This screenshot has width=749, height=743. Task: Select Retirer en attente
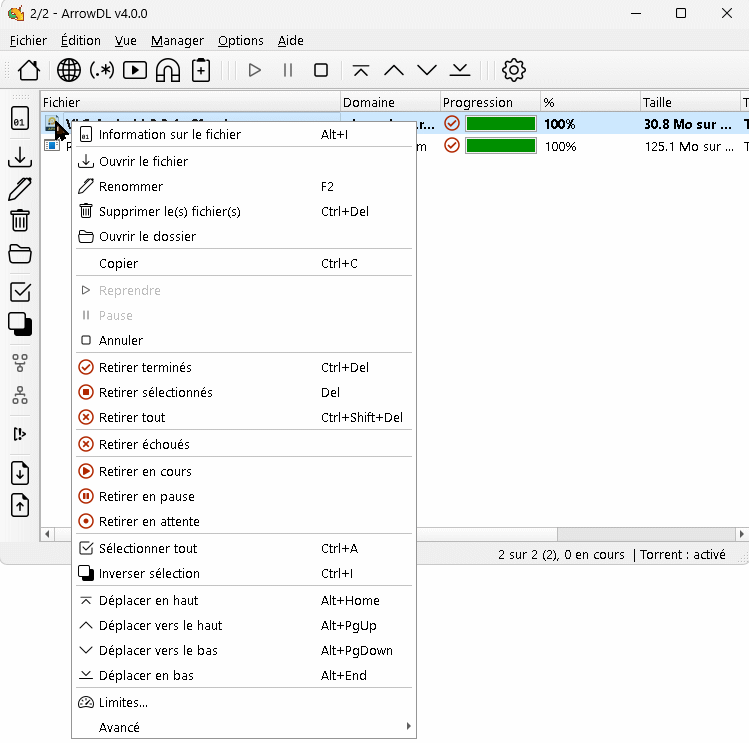(244, 521)
